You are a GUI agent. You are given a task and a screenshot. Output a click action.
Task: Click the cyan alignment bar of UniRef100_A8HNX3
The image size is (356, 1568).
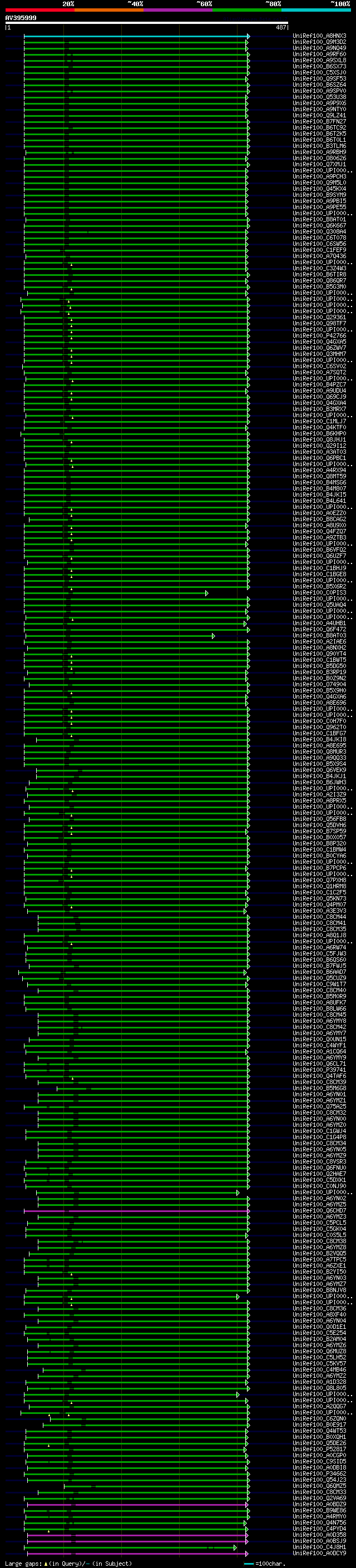[x=136, y=37]
